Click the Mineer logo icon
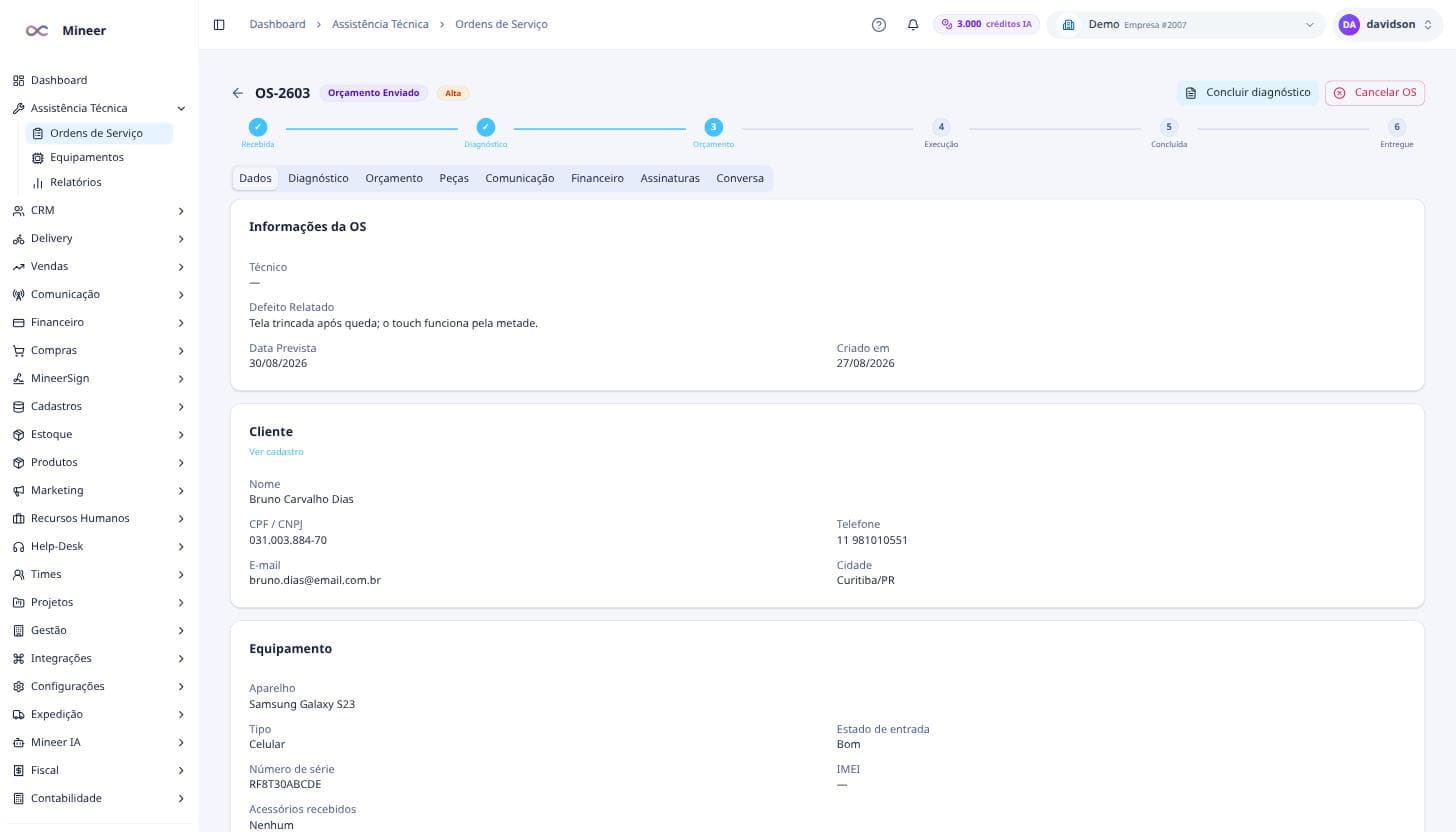 (x=37, y=31)
